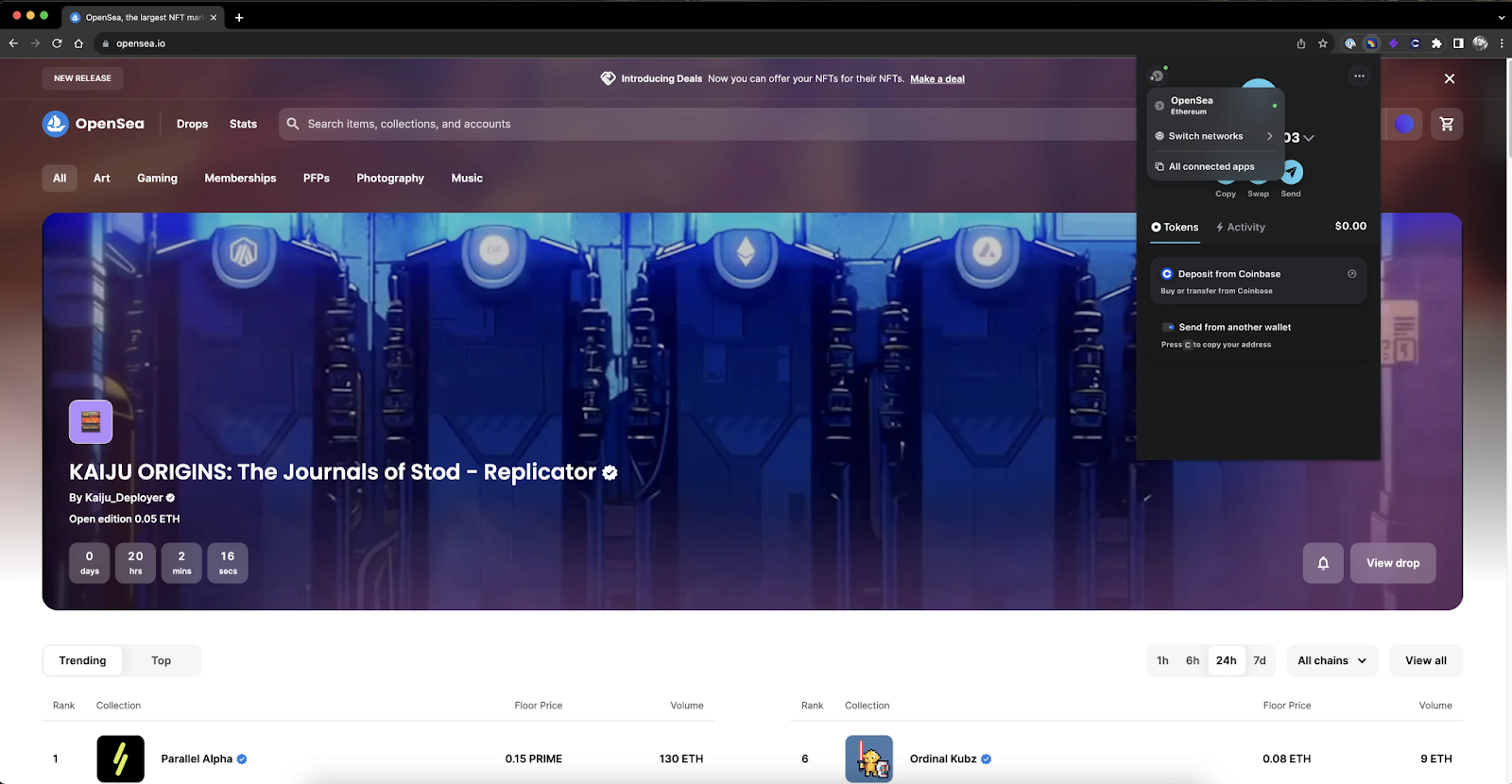This screenshot has width=1512, height=784.
Task: Click the Ordinal Kubz collection image
Action: pyautogui.click(x=868, y=758)
